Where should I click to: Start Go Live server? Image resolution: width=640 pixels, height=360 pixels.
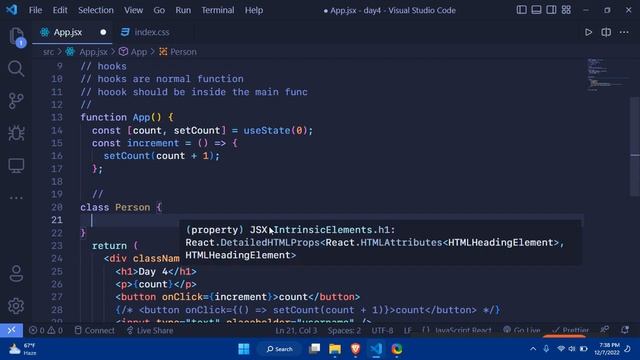click(522, 331)
